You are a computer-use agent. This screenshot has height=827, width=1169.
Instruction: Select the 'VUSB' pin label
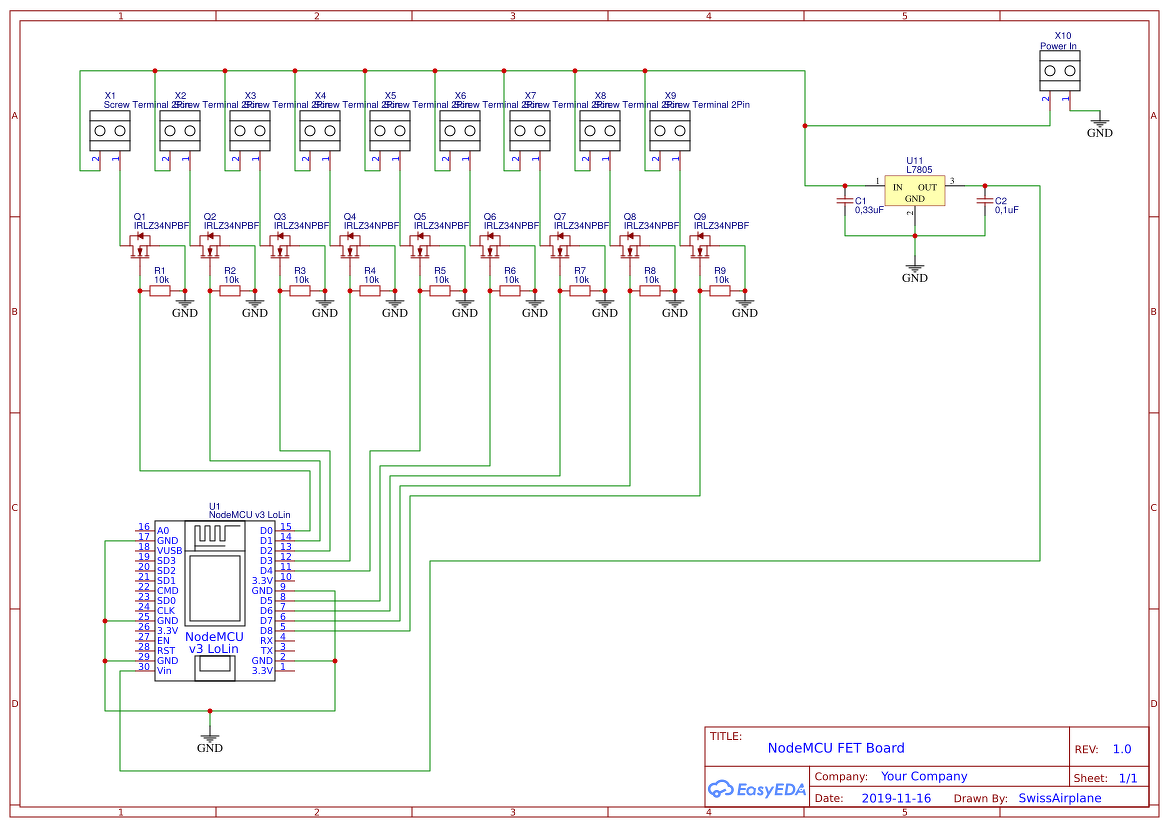tap(169, 551)
